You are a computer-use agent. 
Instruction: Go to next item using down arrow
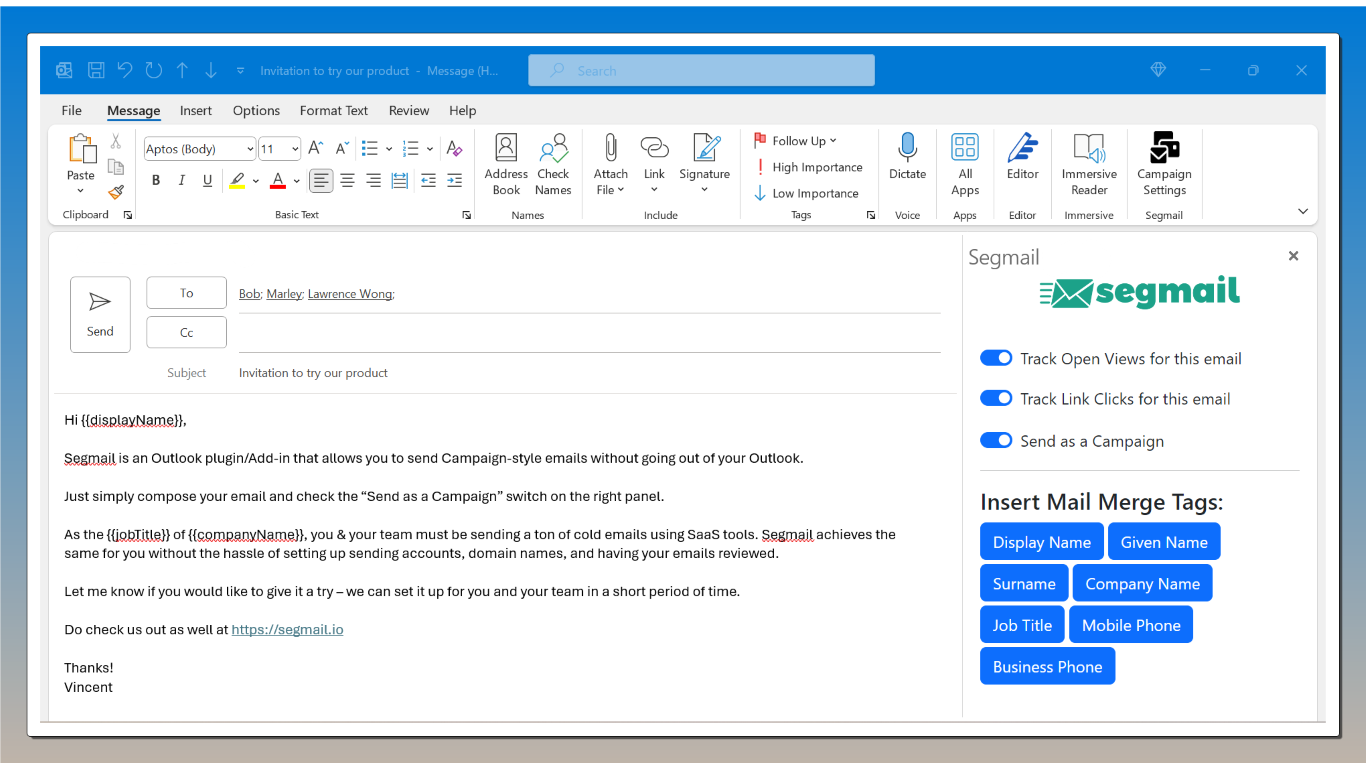click(211, 70)
